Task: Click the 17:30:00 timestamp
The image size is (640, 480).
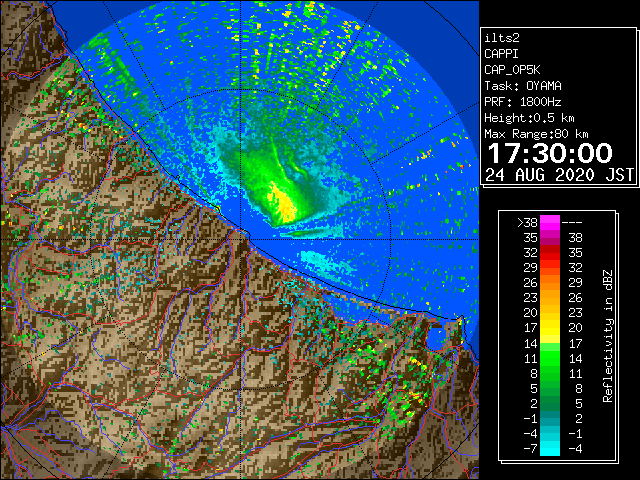Action: click(x=550, y=153)
